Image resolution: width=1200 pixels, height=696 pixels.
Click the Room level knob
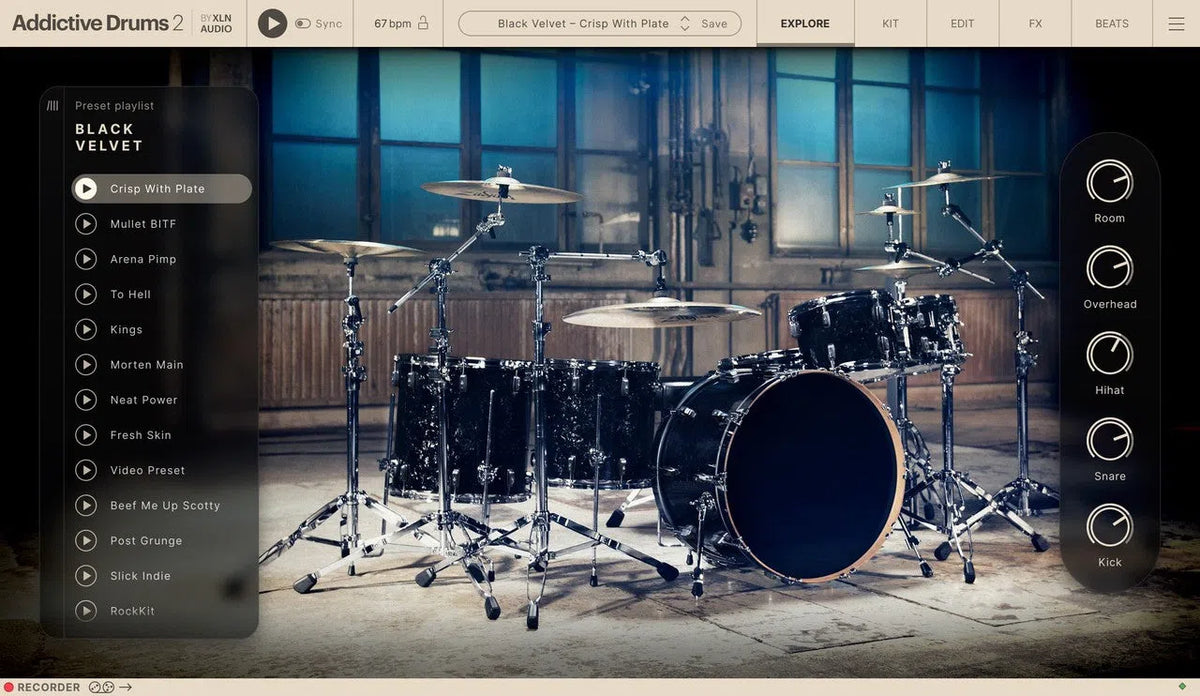1109,182
